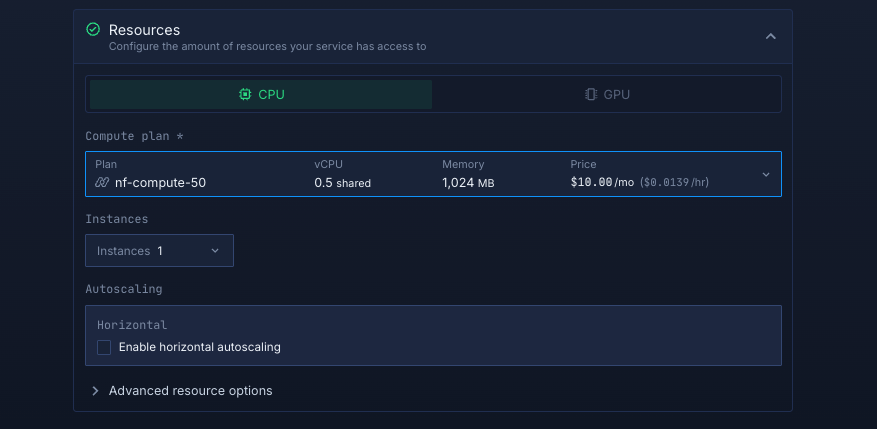Collapse the Resources section with the top chevron
Viewport: 877px width, 429px height.
(x=770, y=37)
